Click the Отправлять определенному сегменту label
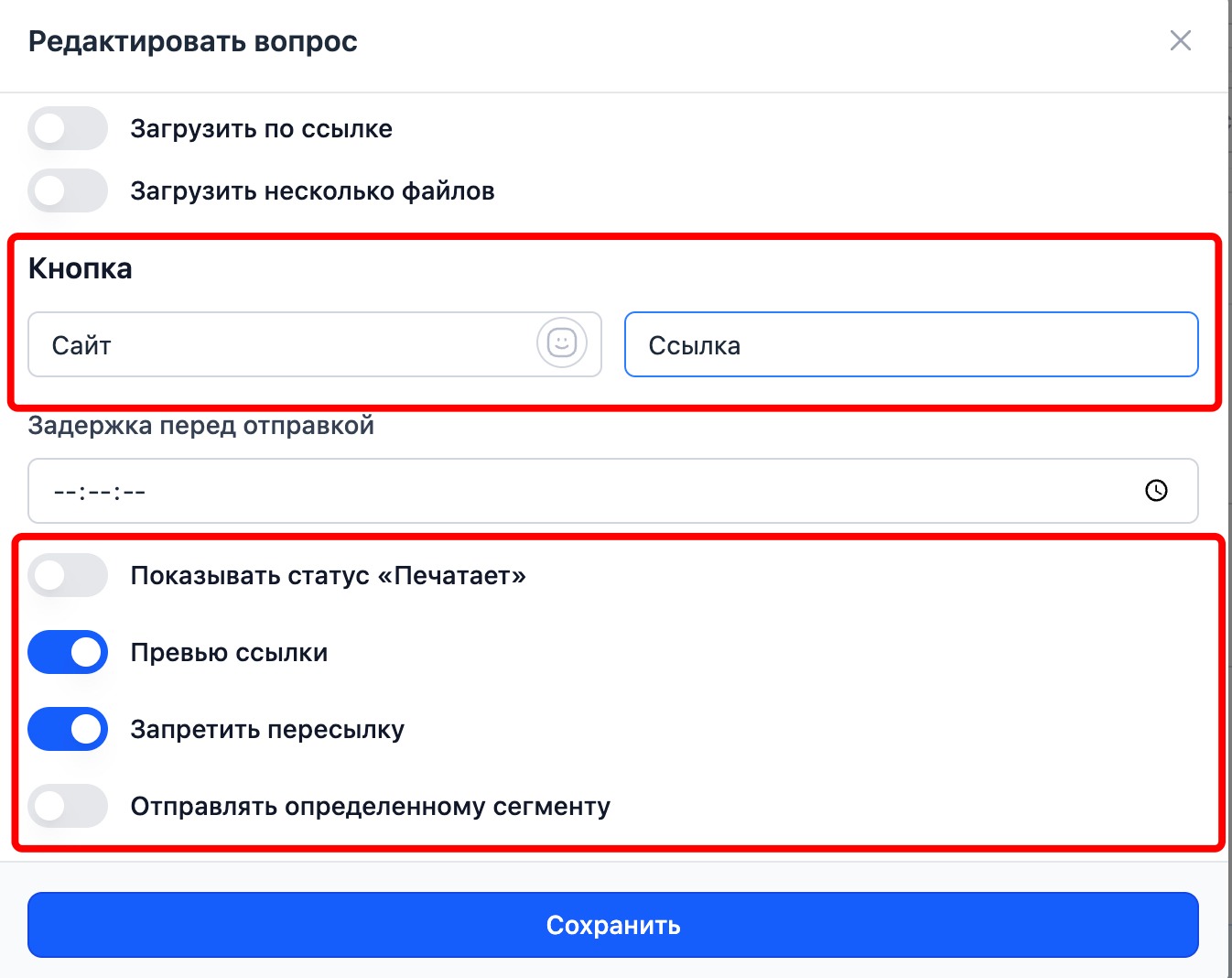 [370, 807]
